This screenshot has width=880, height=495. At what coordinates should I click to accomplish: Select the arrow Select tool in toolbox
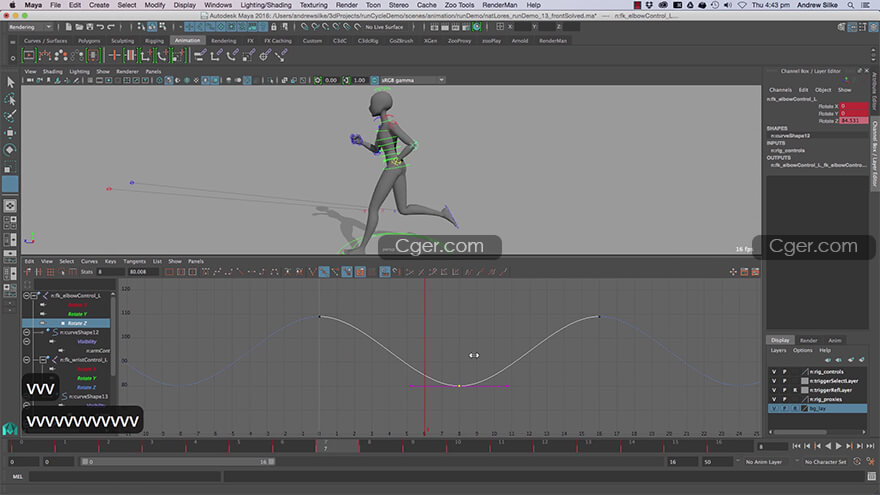[10, 82]
